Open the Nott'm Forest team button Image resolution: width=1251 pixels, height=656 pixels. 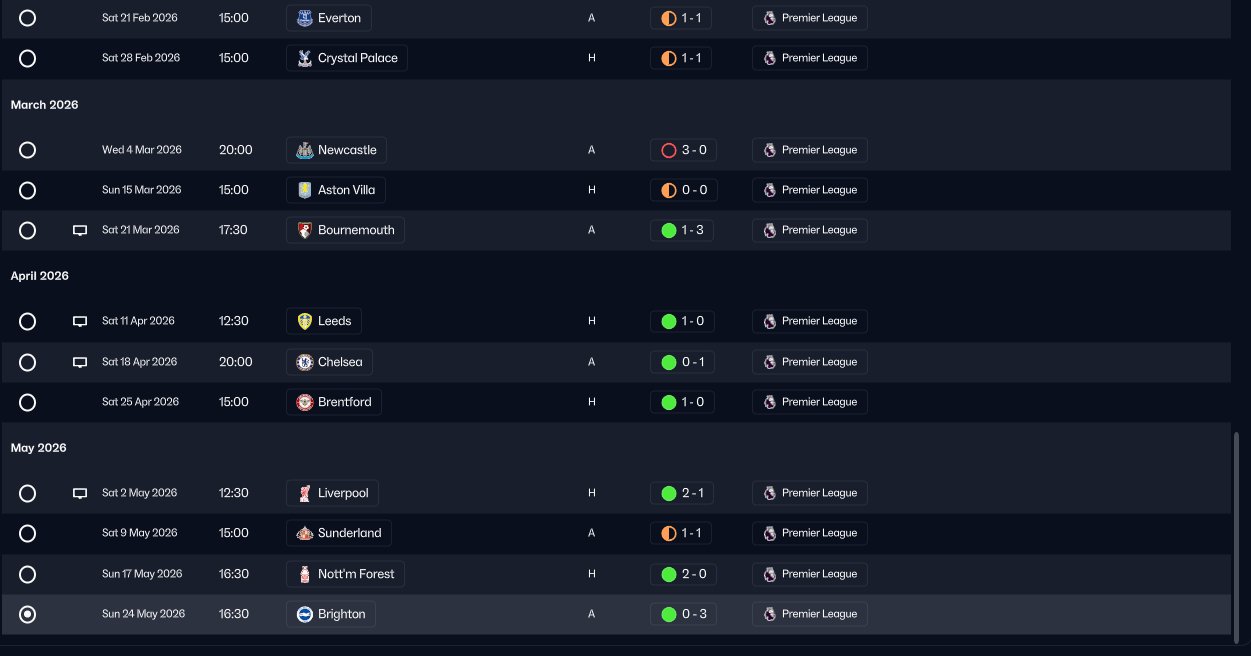click(x=345, y=574)
